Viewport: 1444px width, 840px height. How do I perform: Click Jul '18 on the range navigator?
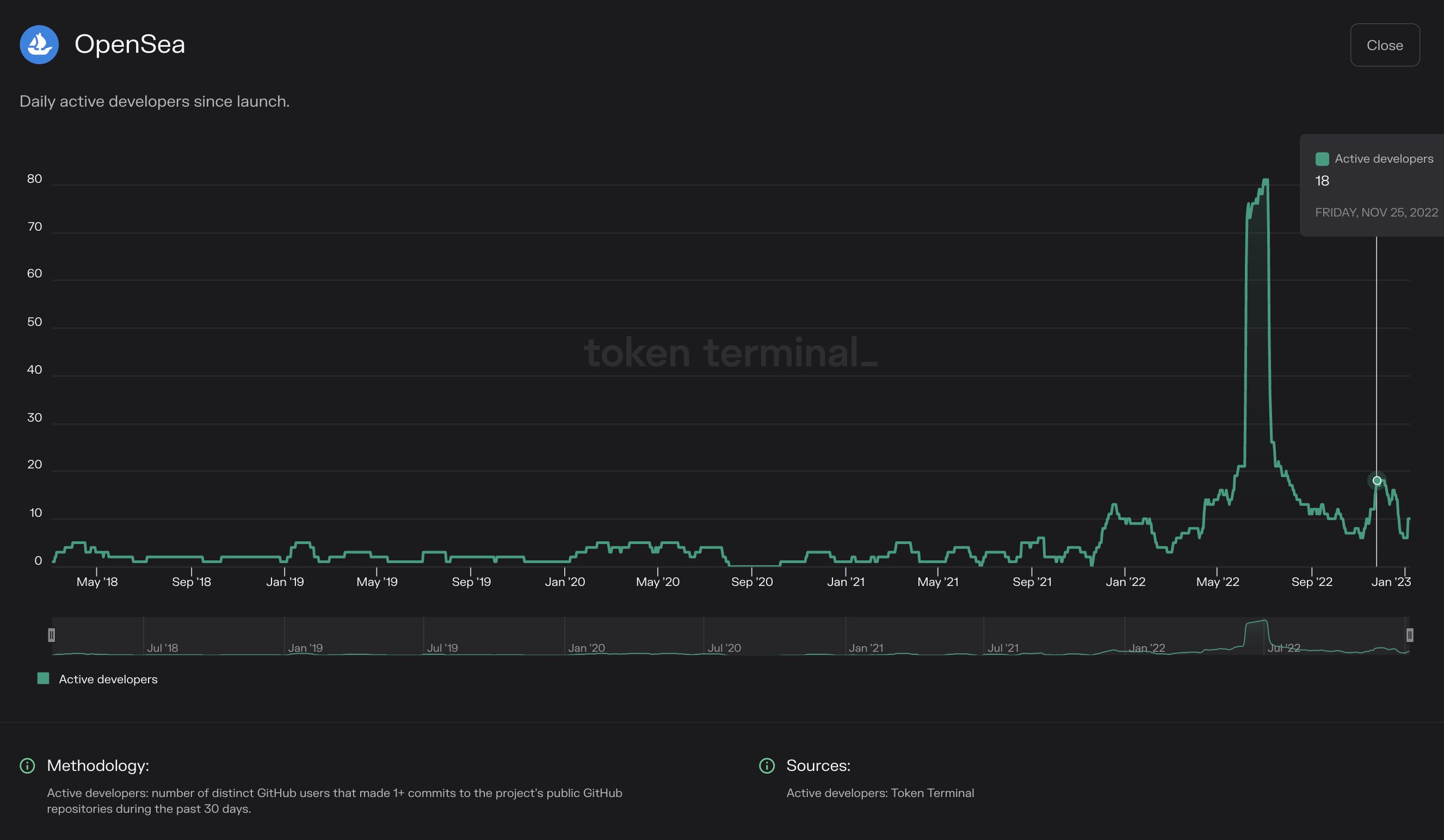[x=162, y=648]
